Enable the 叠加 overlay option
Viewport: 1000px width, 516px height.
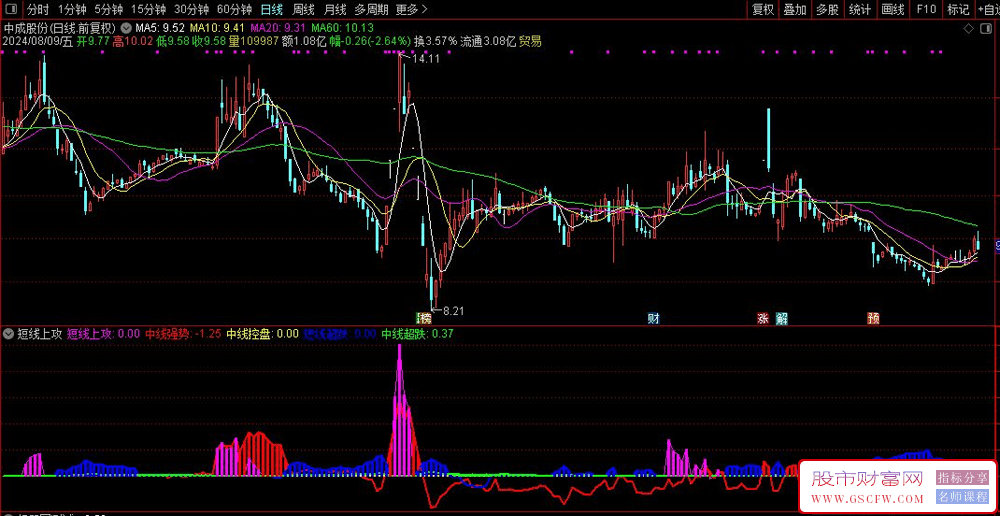coord(795,9)
